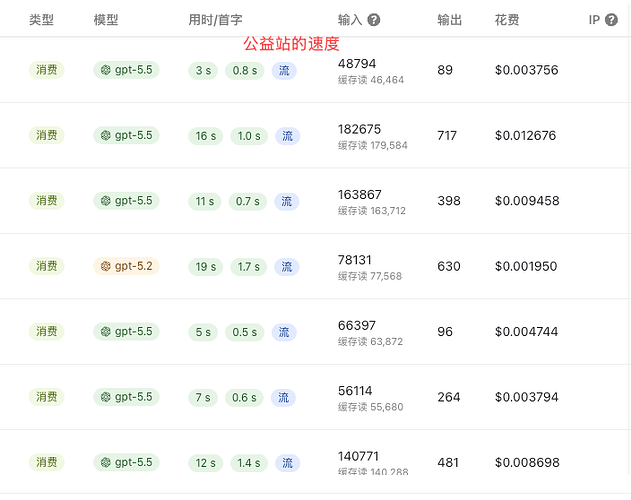
Task: Click the OpenAI logo icon in the gpt-5.2 tag
Action: click(105, 266)
